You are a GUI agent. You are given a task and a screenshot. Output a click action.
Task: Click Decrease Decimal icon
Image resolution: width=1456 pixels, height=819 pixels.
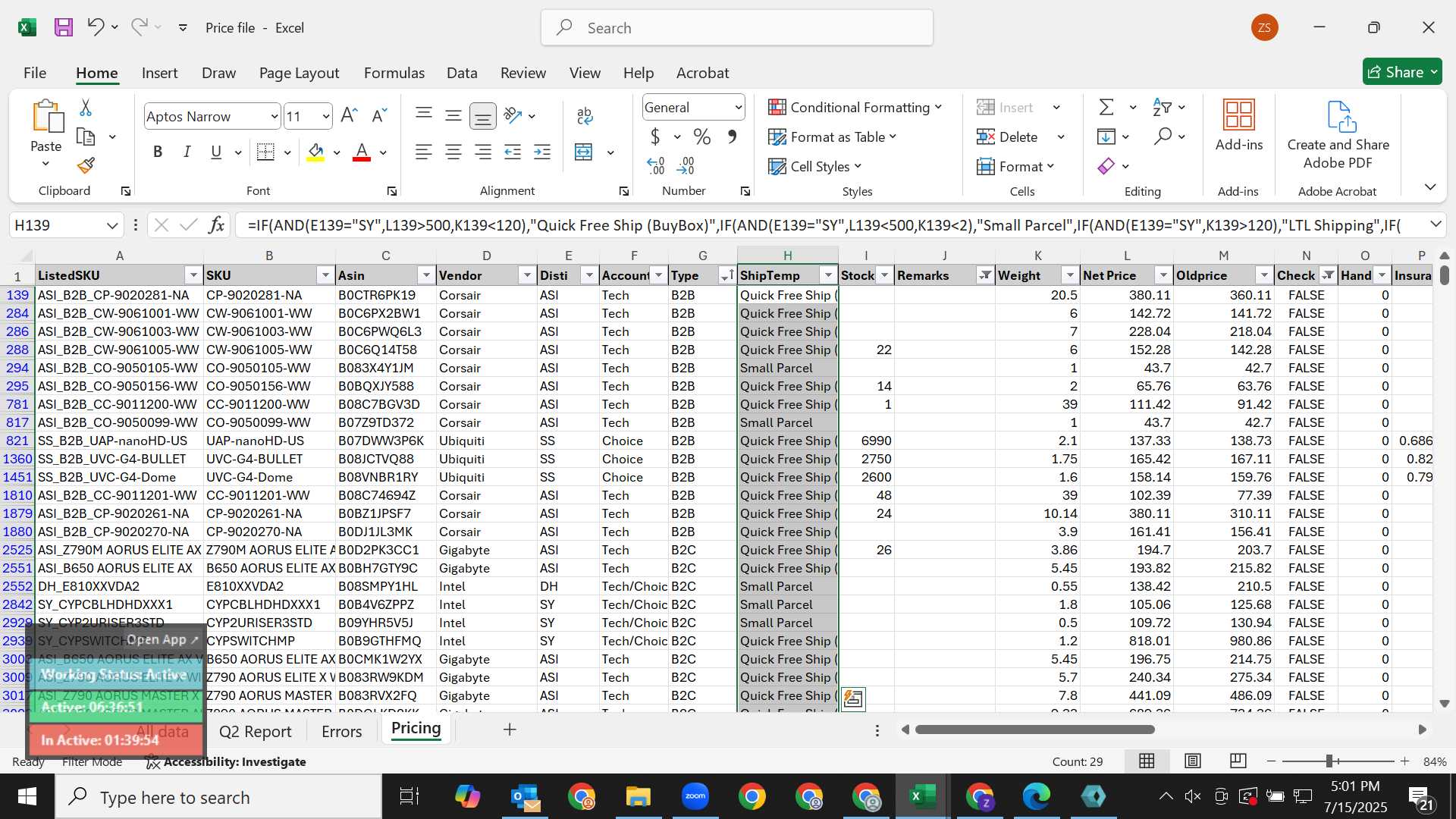686,165
